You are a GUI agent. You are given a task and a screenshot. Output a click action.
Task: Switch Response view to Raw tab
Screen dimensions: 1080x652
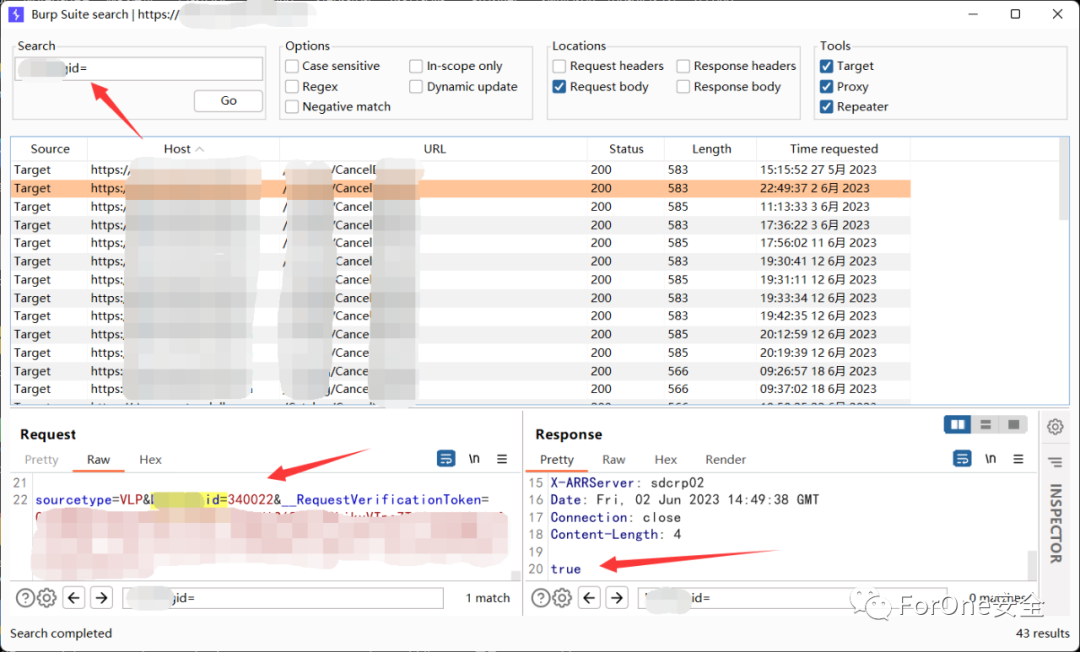(614, 460)
